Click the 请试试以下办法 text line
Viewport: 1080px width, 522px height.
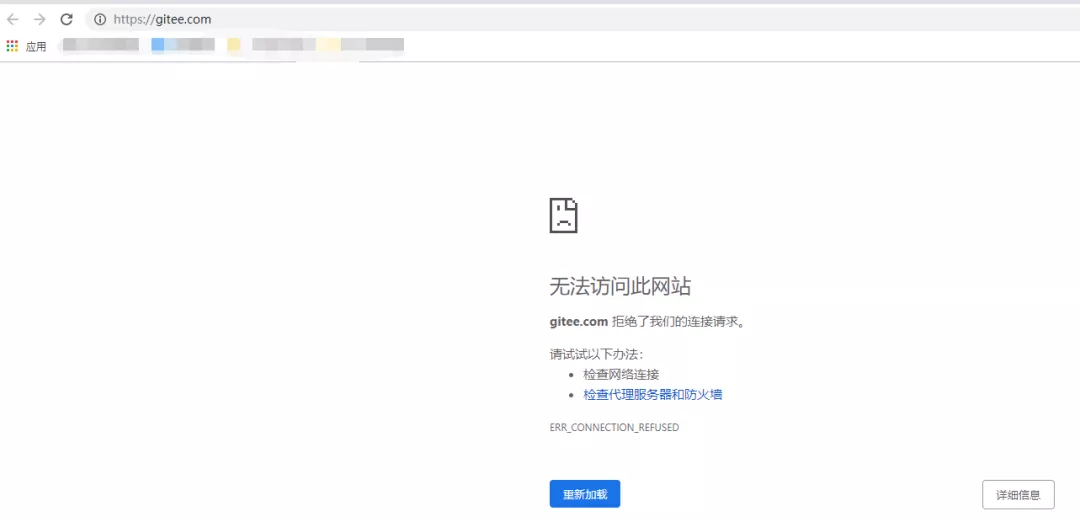point(596,355)
